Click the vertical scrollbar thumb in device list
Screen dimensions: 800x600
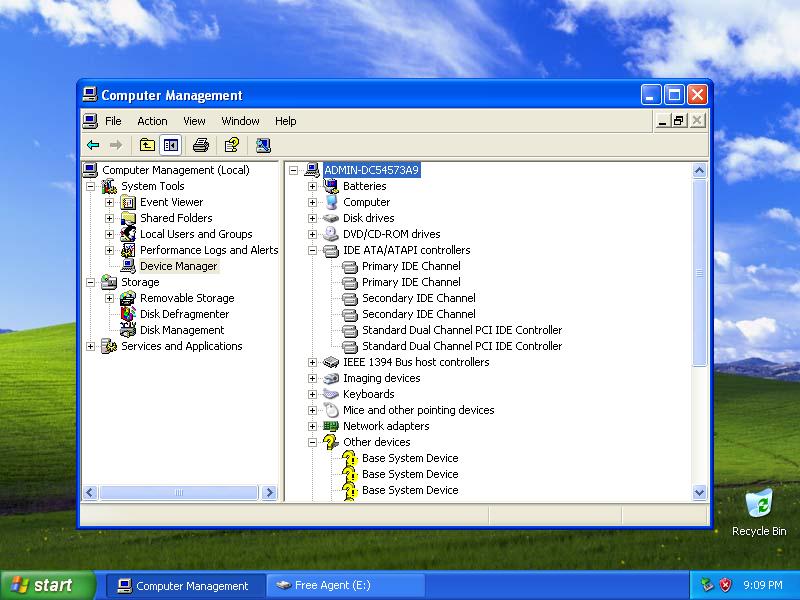tap(699, 272)
